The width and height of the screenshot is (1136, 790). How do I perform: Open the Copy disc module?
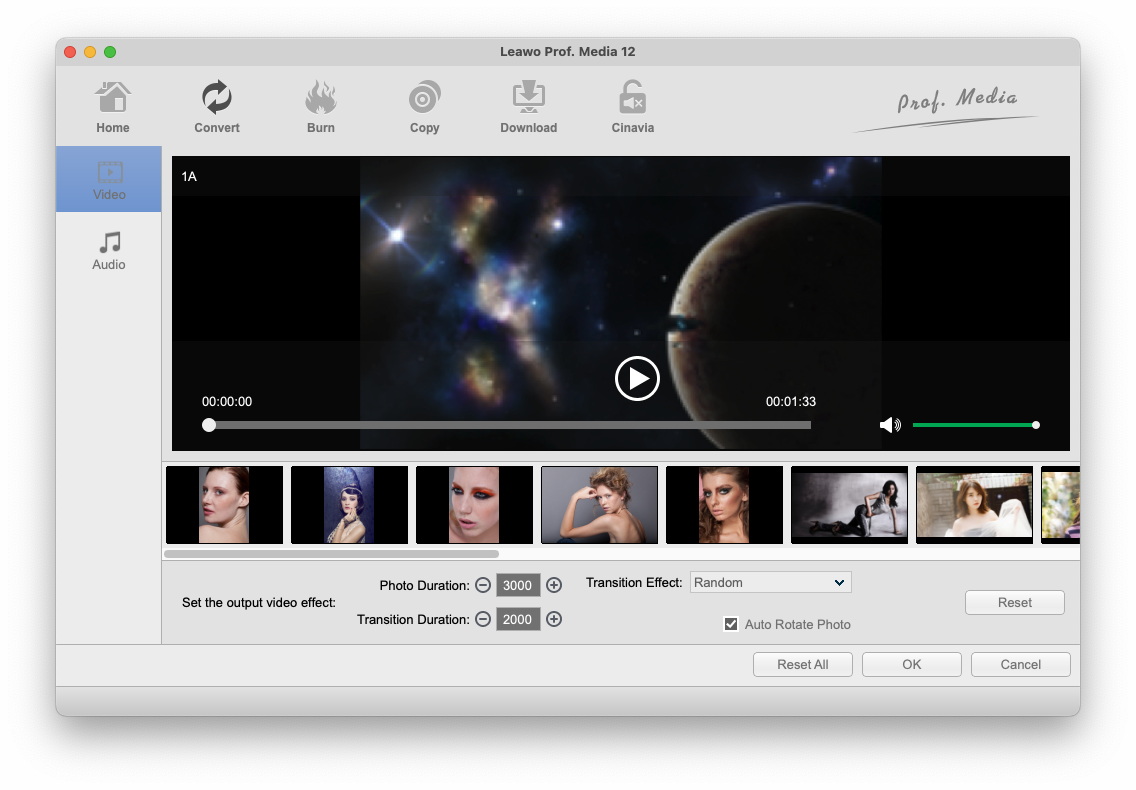[425, 100]
